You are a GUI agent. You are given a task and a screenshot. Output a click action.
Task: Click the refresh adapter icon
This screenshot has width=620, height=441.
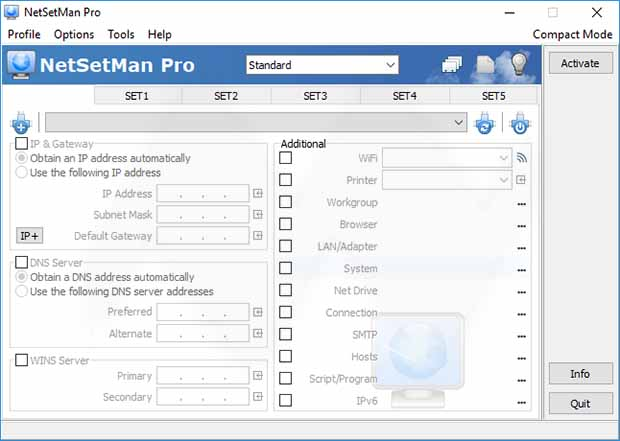point(484,123)
